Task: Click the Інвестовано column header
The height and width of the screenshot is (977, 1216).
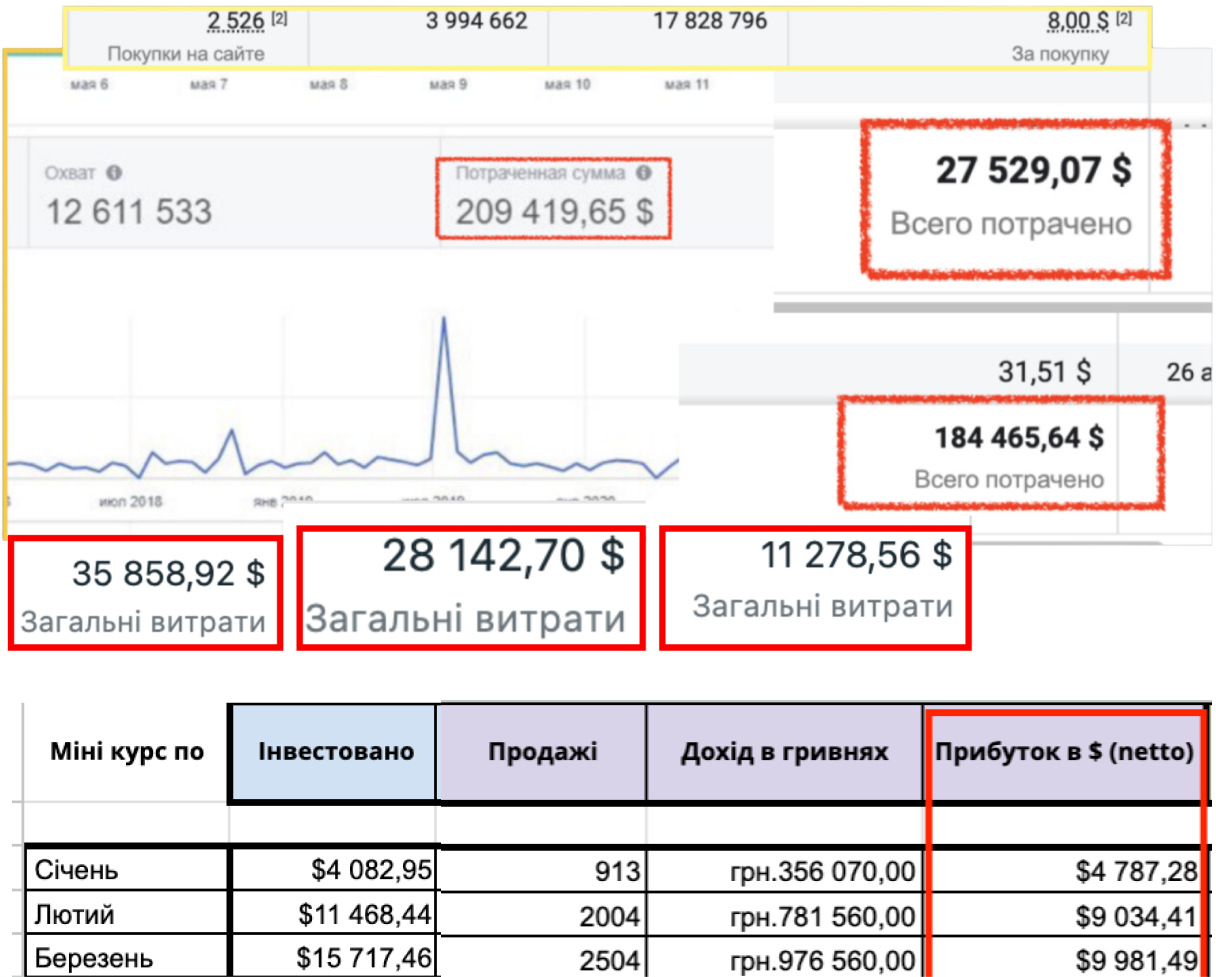Action: coord(334,752)
